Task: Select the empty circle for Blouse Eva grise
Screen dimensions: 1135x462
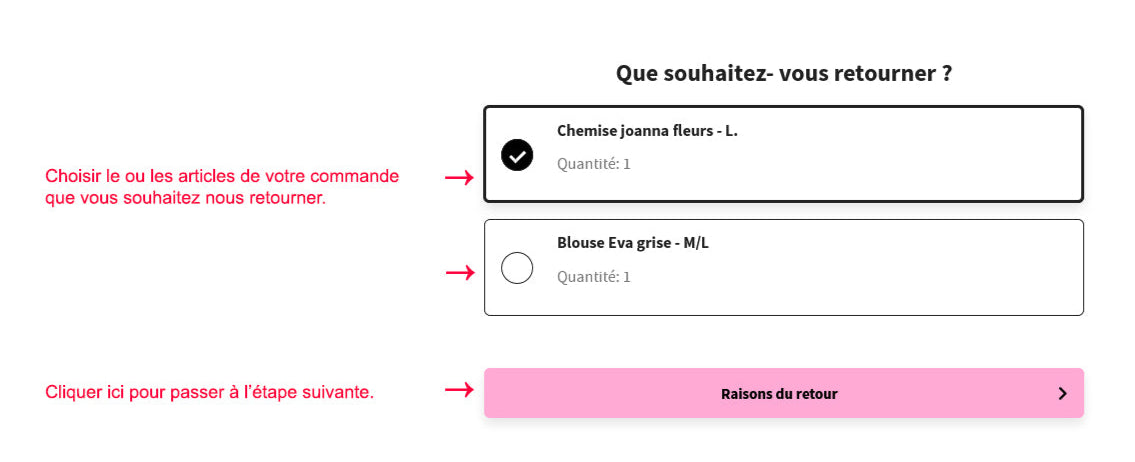Action: click(x=517, y=268)
